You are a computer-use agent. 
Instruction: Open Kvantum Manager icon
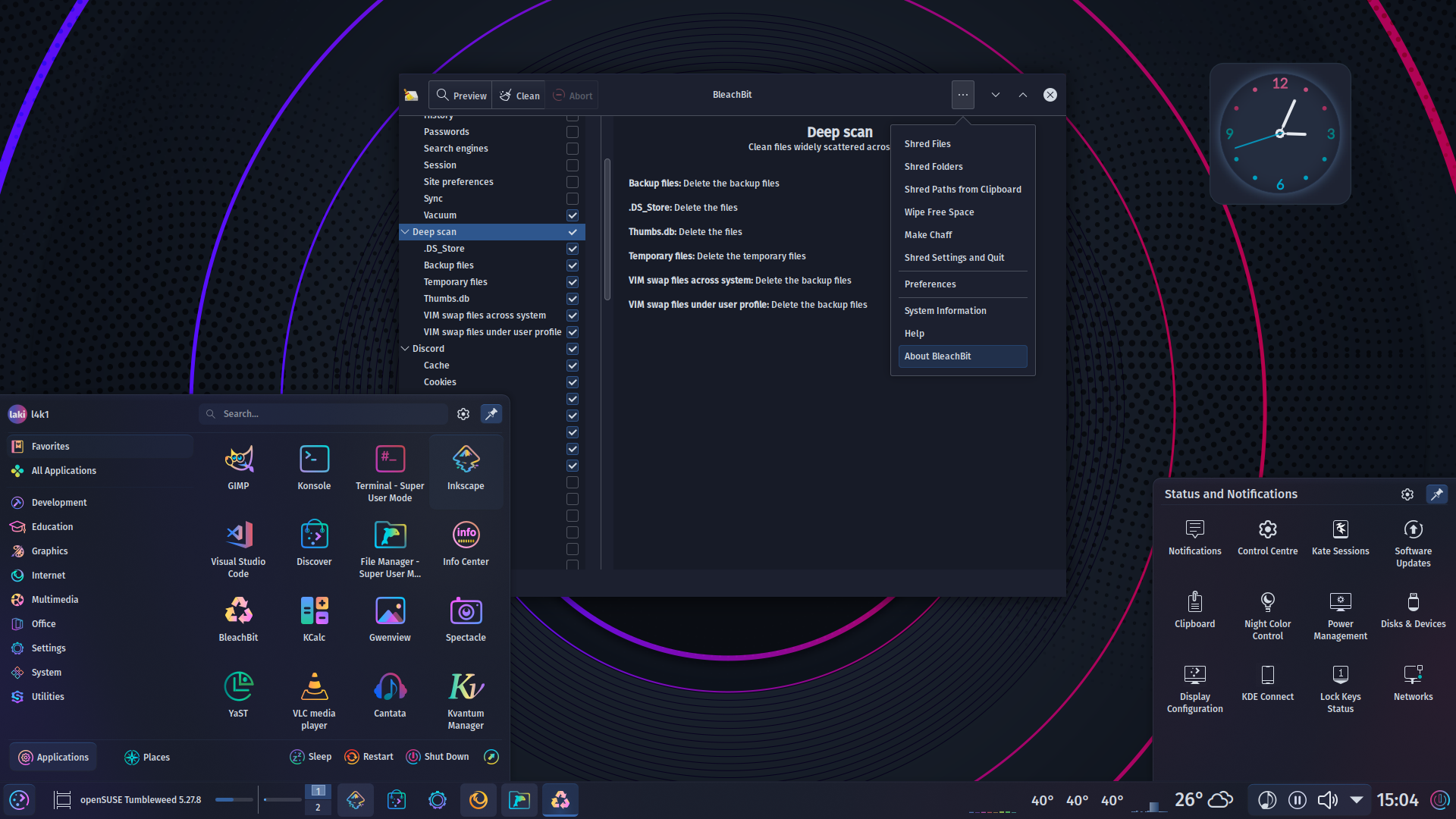(x=466, y=701)
